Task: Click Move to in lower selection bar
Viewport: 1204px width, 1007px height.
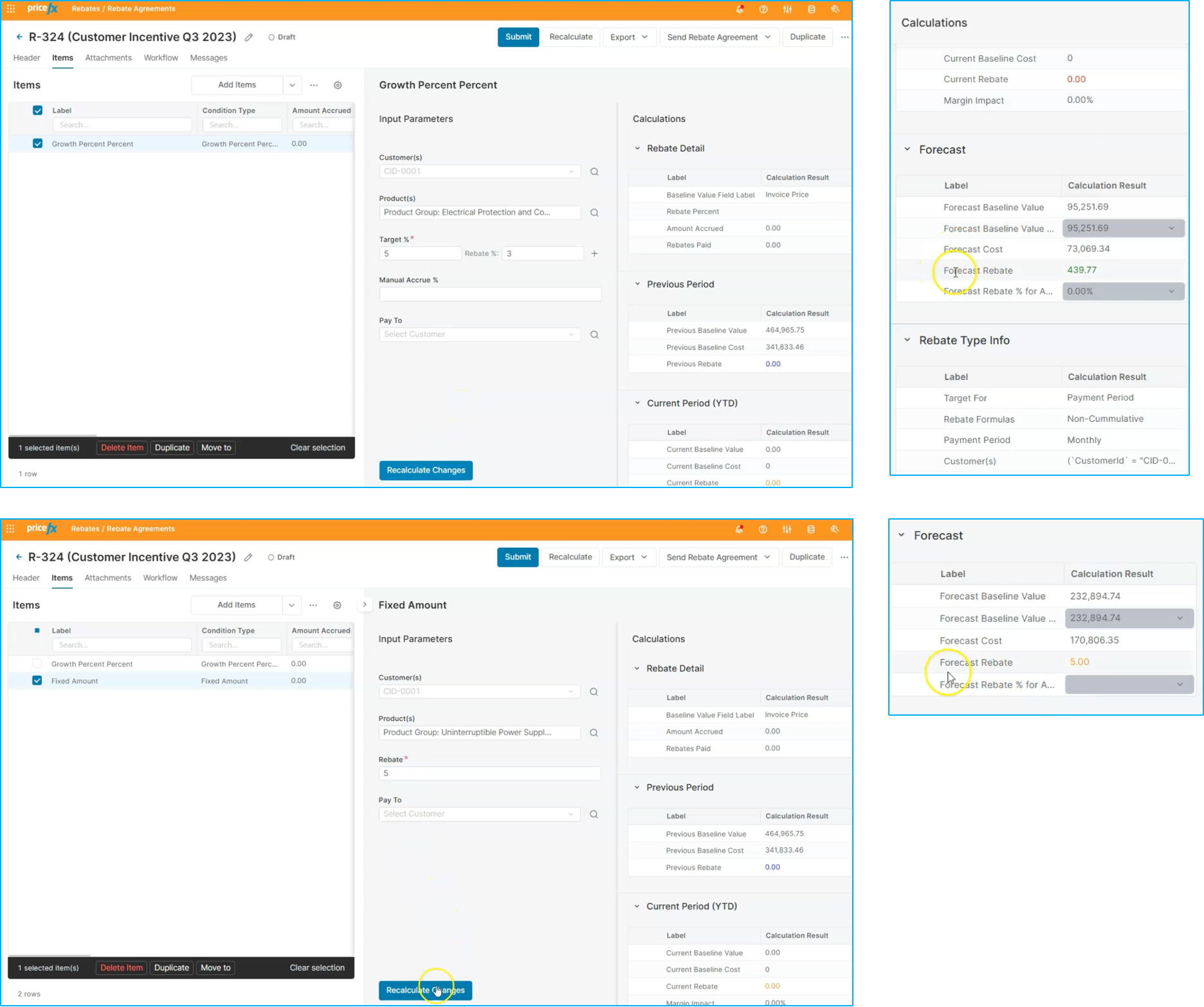Action: pos(215,968)
